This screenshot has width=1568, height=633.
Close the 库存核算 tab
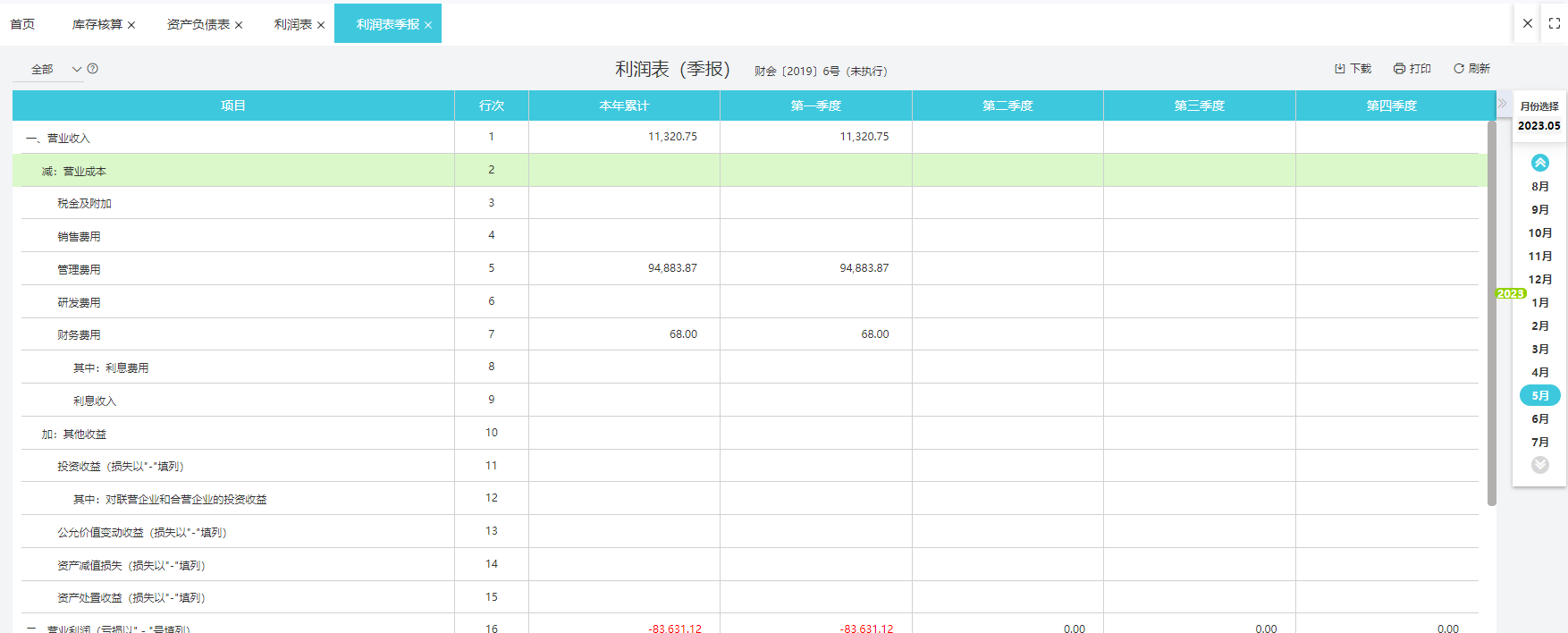(131, 25)
